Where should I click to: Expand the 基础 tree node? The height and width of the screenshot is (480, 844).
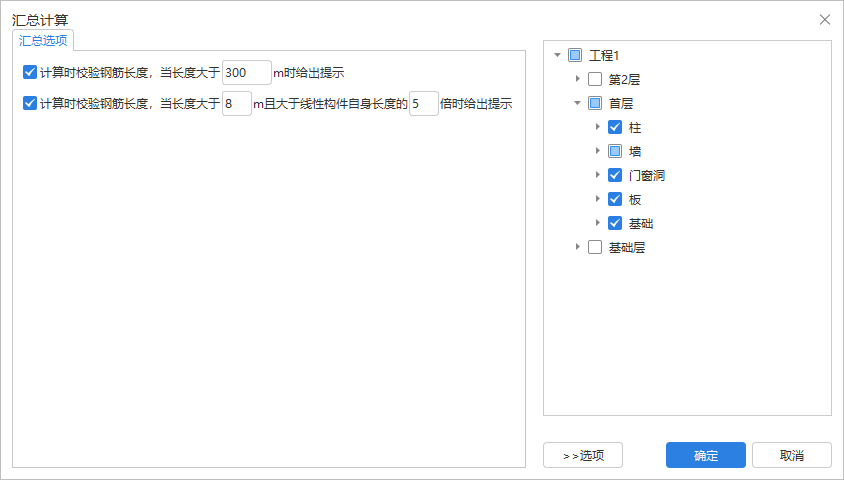point(597,222)
